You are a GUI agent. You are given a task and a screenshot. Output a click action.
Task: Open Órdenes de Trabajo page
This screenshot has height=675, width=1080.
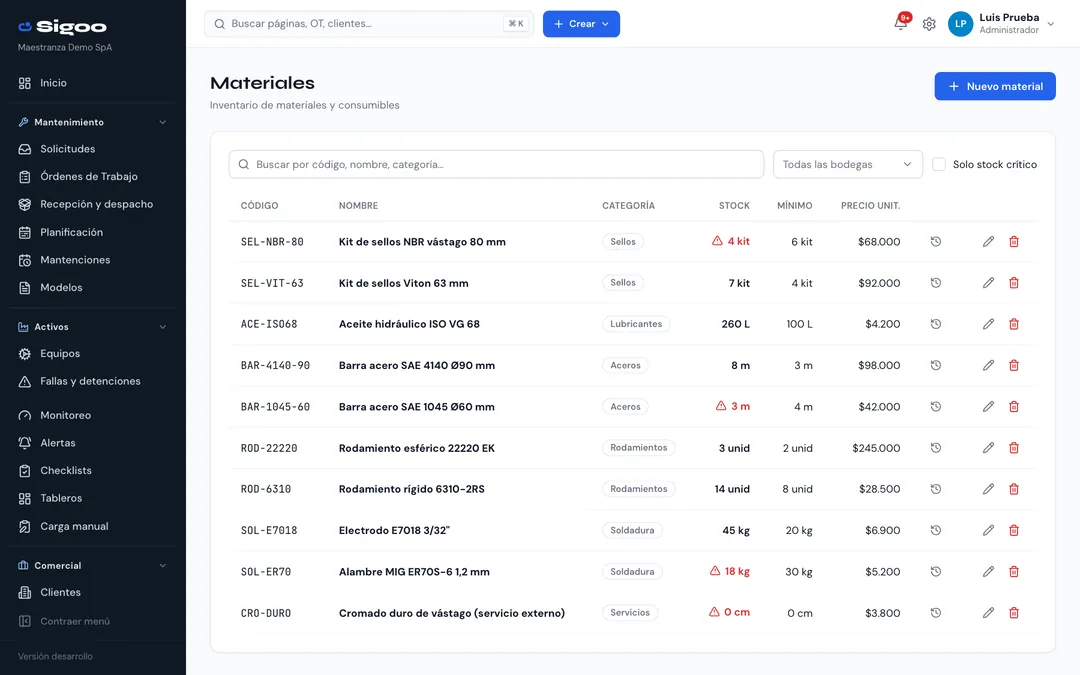93,176
